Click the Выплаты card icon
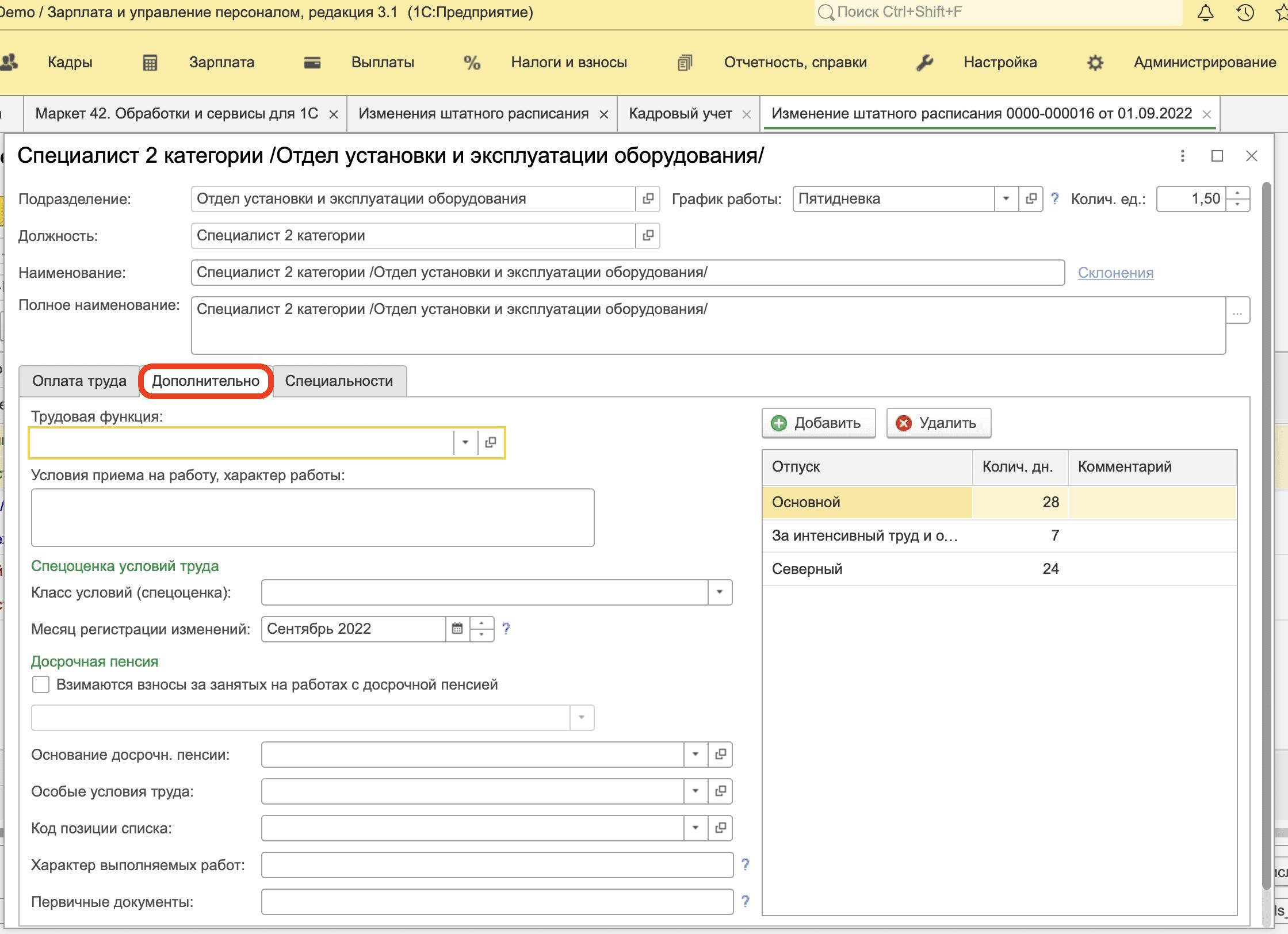1288x934 pixels. 312,63
